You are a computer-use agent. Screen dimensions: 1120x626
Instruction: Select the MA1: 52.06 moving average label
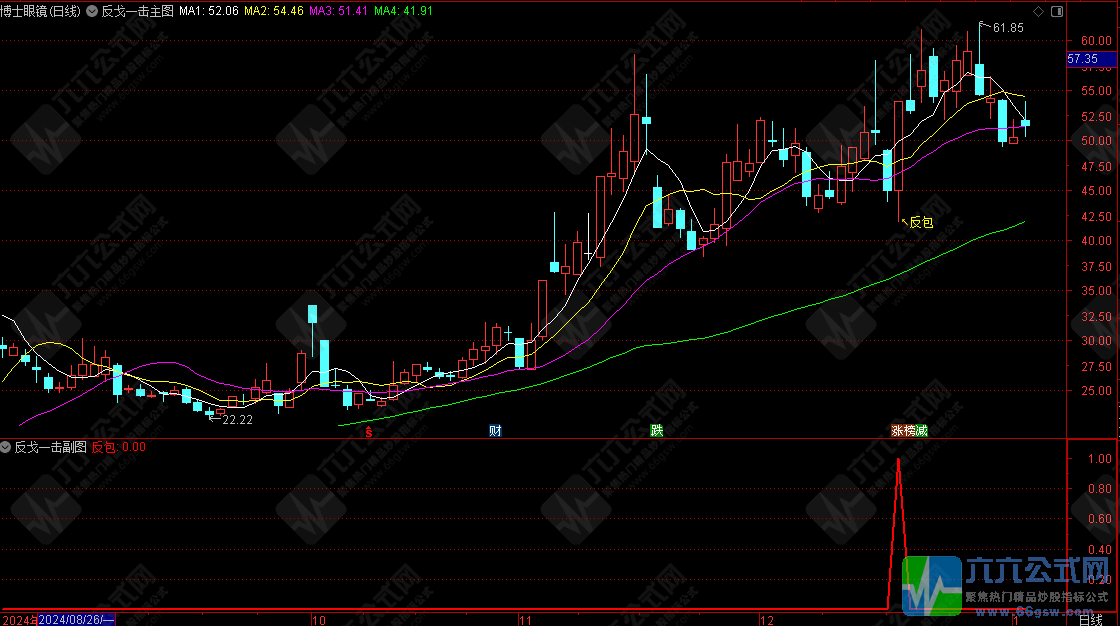pyautogui.click(x=209, y=11)
